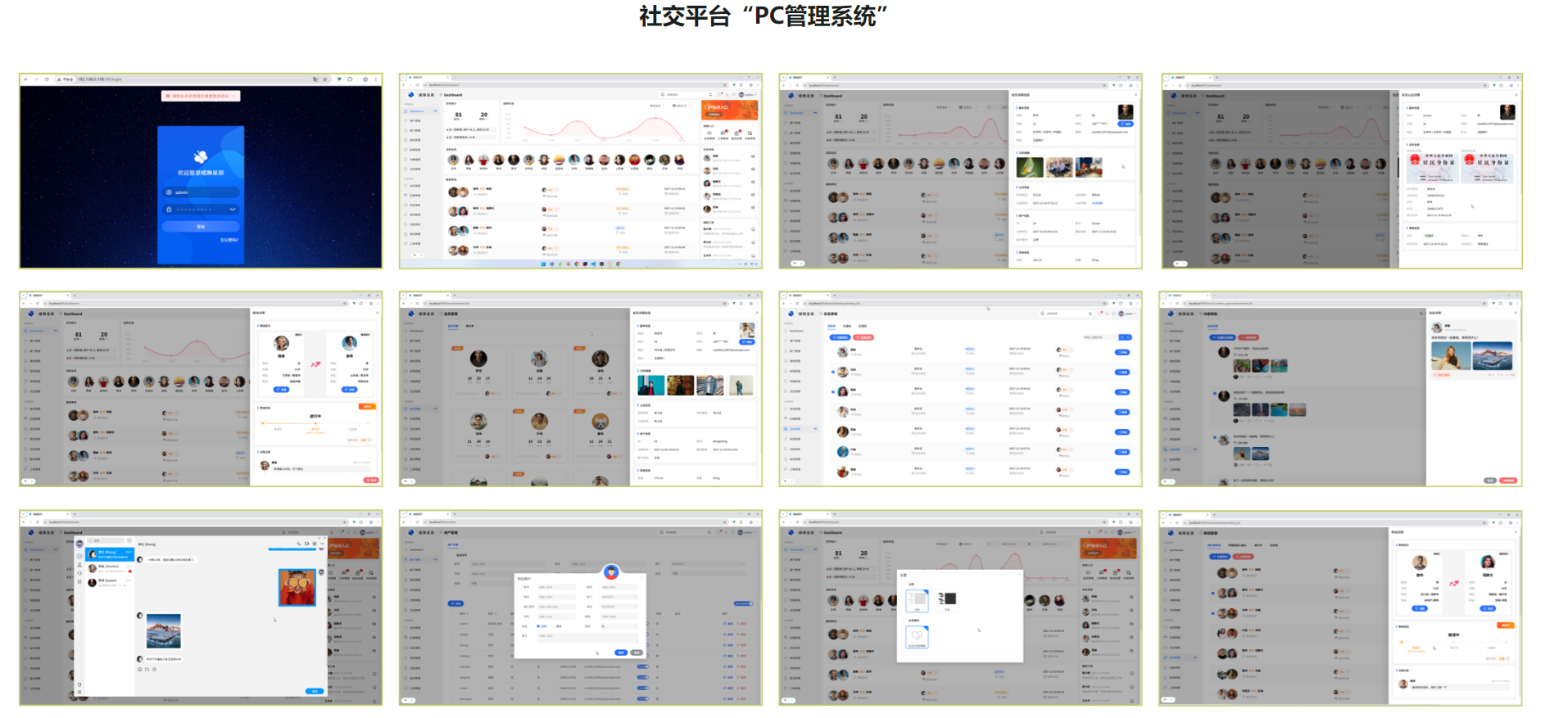Select the zhouhui conversation in chat list
Screen dimensions: 1568x718
pos(110,567)
